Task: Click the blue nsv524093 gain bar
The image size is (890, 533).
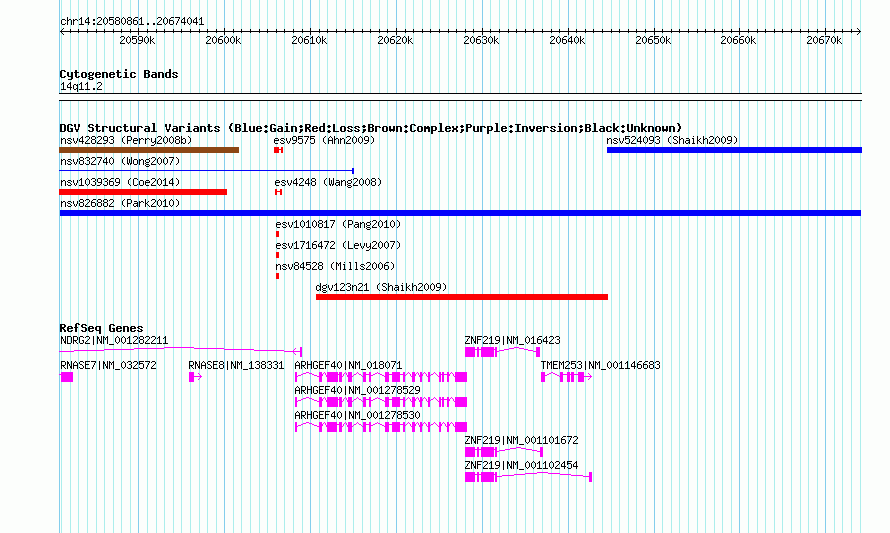Action: click(734, 150)
